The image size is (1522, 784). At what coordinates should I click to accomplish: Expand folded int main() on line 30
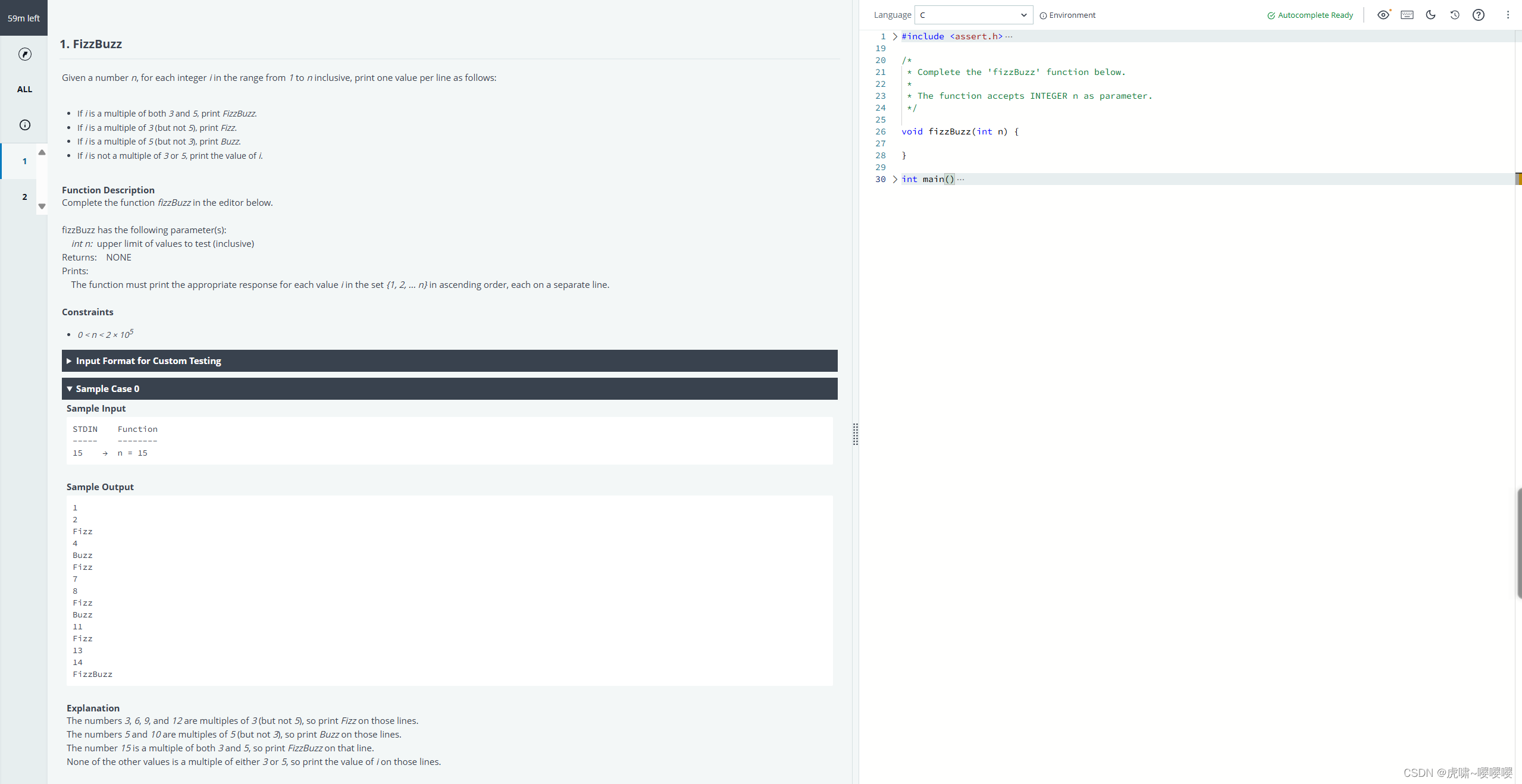(x=895, y=179)
